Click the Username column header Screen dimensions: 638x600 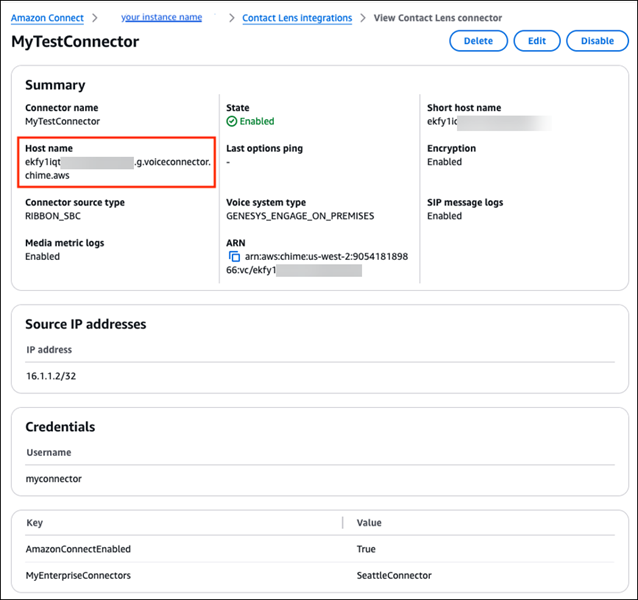(x=48, y=452)
